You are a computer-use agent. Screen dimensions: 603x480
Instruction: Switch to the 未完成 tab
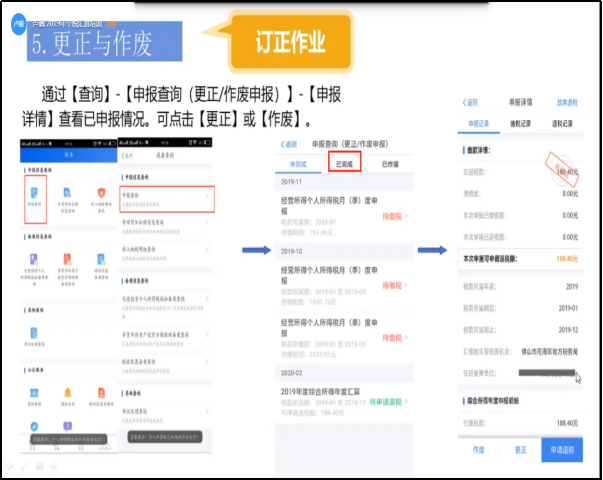pyautogui.click(x=298, y=164)
